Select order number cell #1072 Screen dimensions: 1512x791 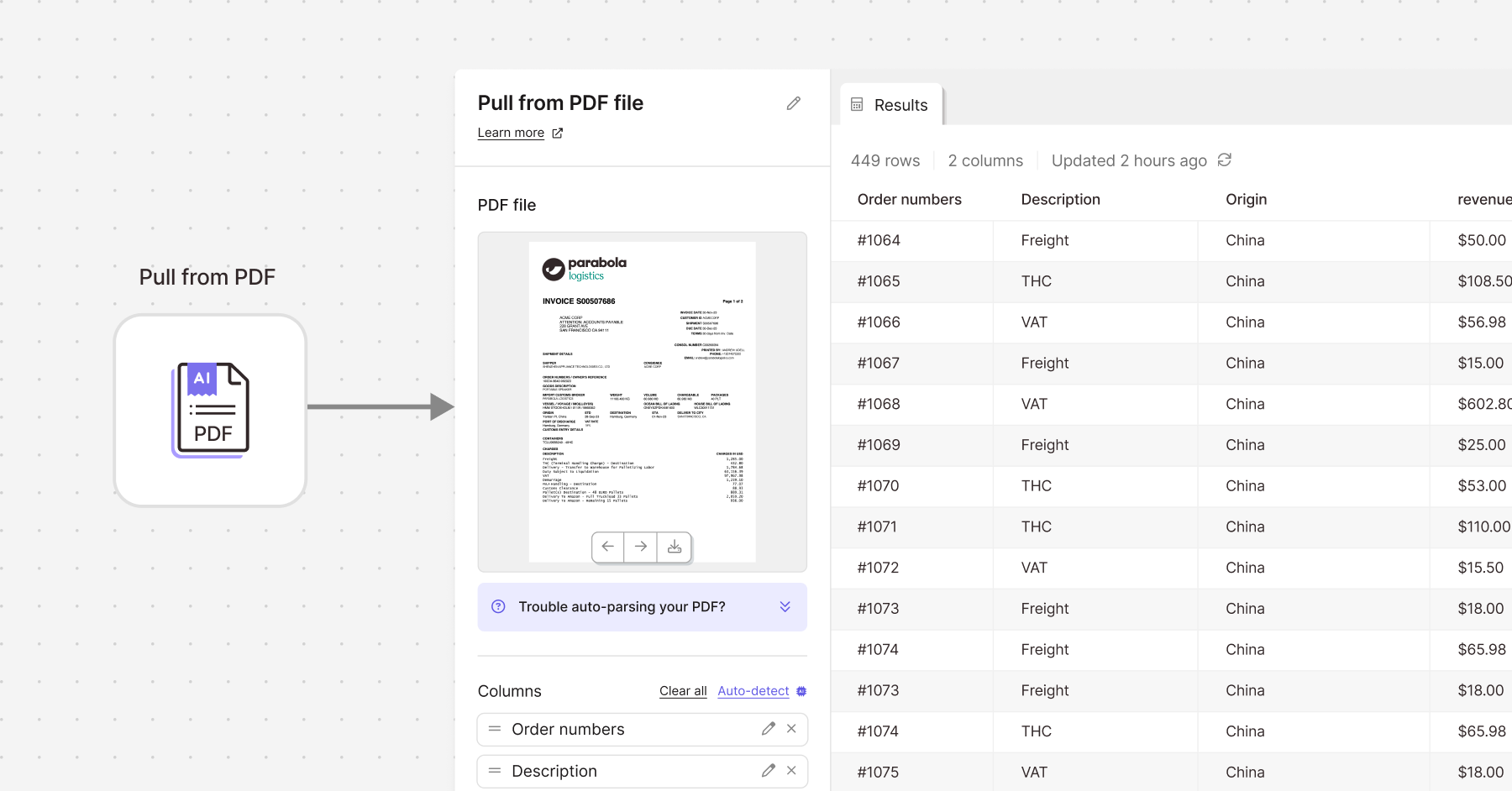click(x=912, y=568)
